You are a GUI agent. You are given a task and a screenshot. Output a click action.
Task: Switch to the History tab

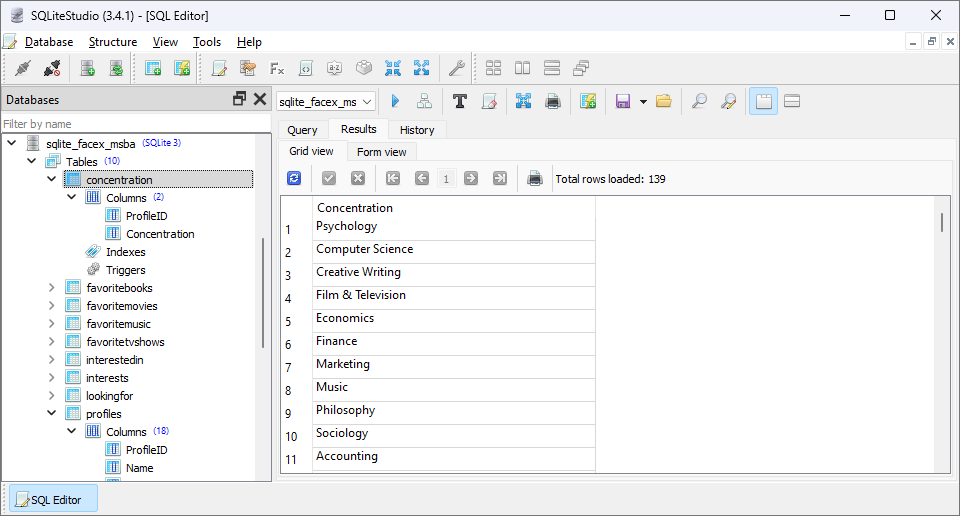coord(417,130)
